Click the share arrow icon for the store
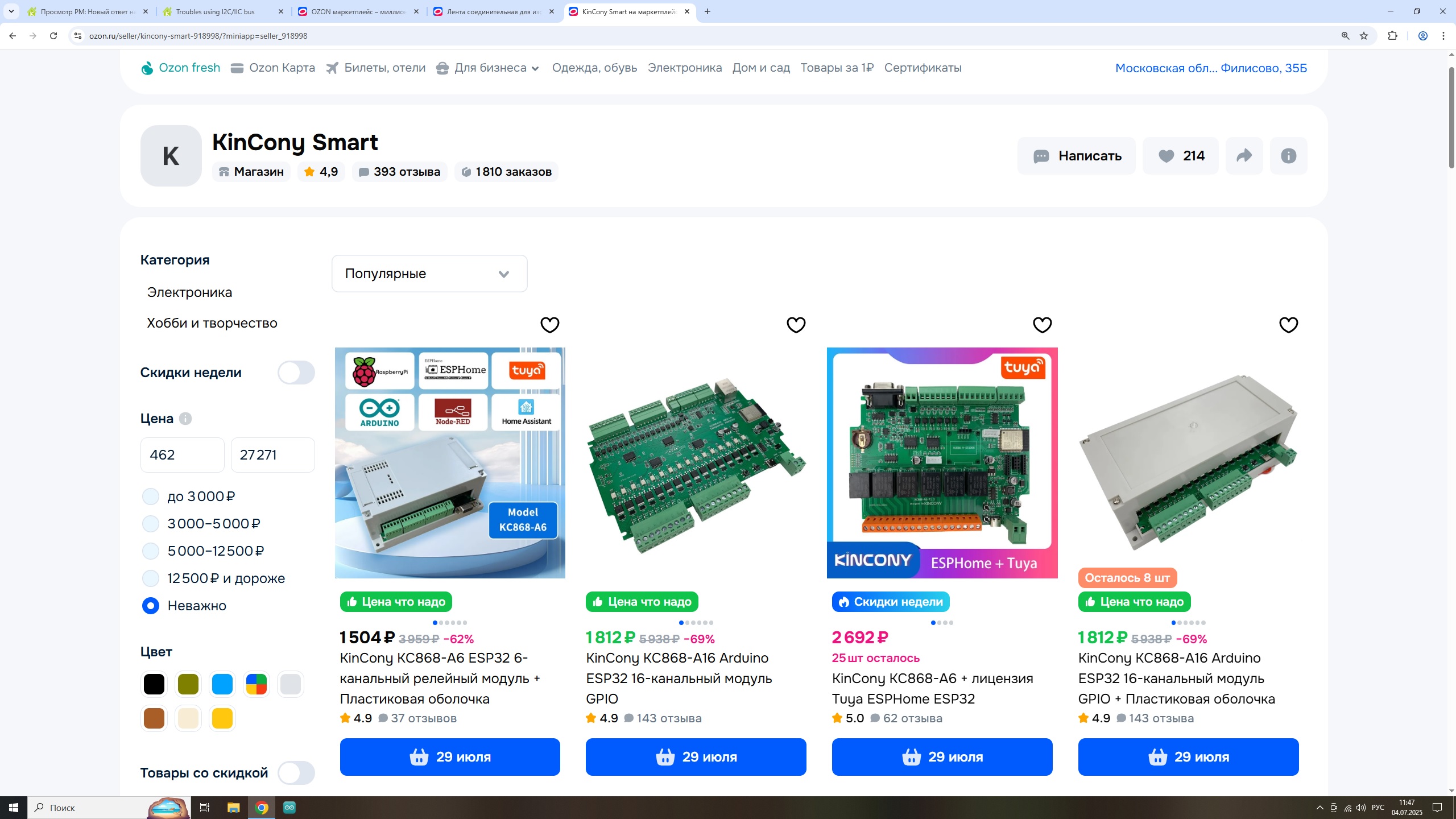 1244,156
